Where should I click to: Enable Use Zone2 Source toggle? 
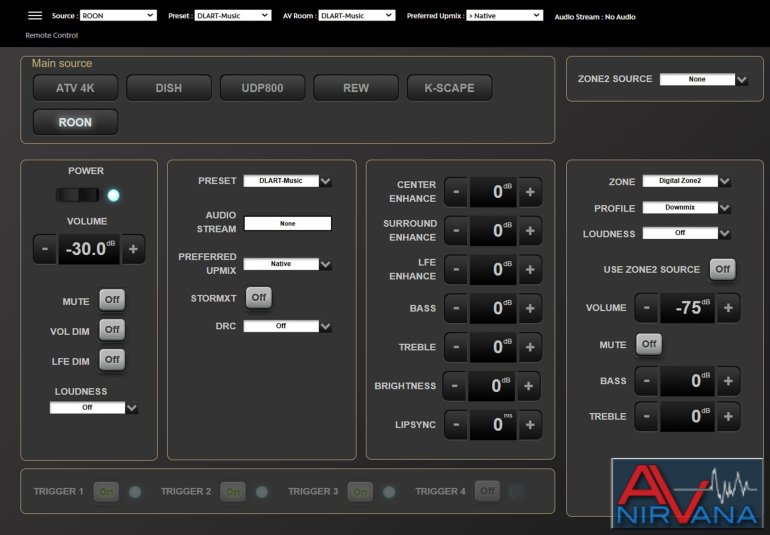(722, 269)
